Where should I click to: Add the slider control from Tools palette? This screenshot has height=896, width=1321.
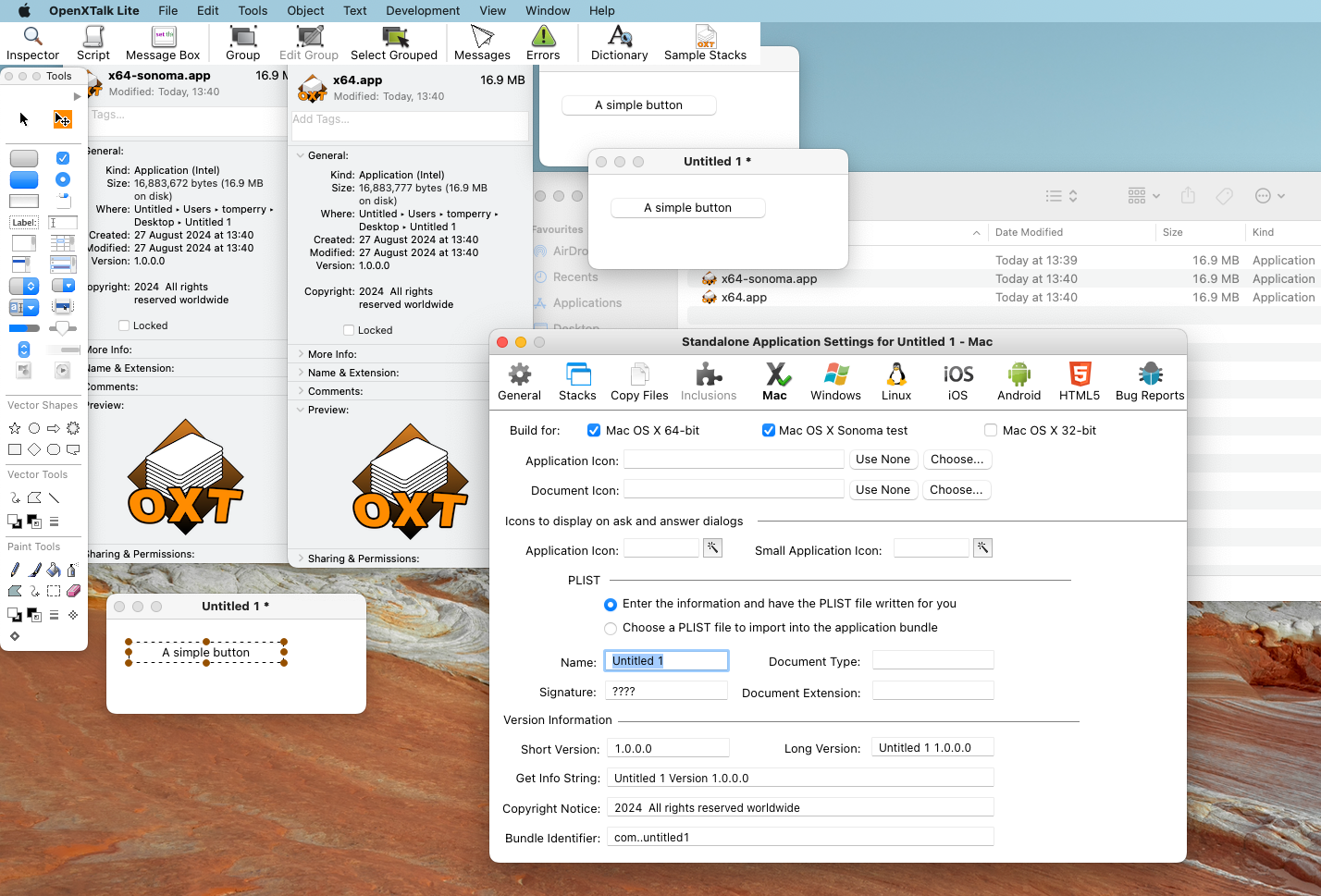pos(63,328)
